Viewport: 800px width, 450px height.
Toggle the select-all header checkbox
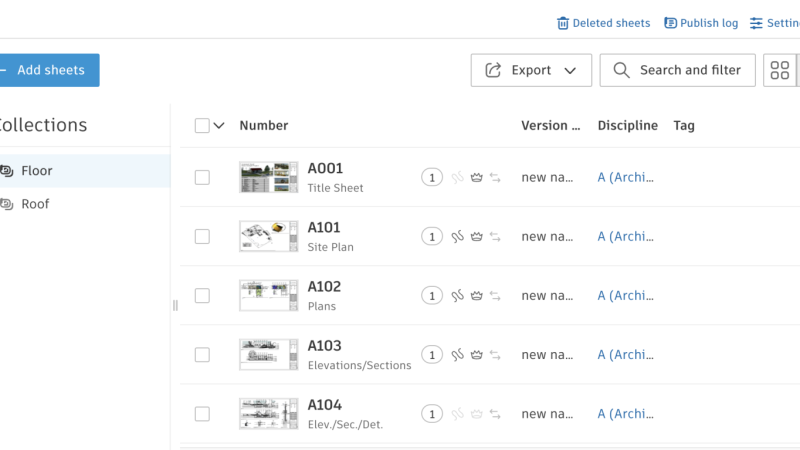(202, 126)
